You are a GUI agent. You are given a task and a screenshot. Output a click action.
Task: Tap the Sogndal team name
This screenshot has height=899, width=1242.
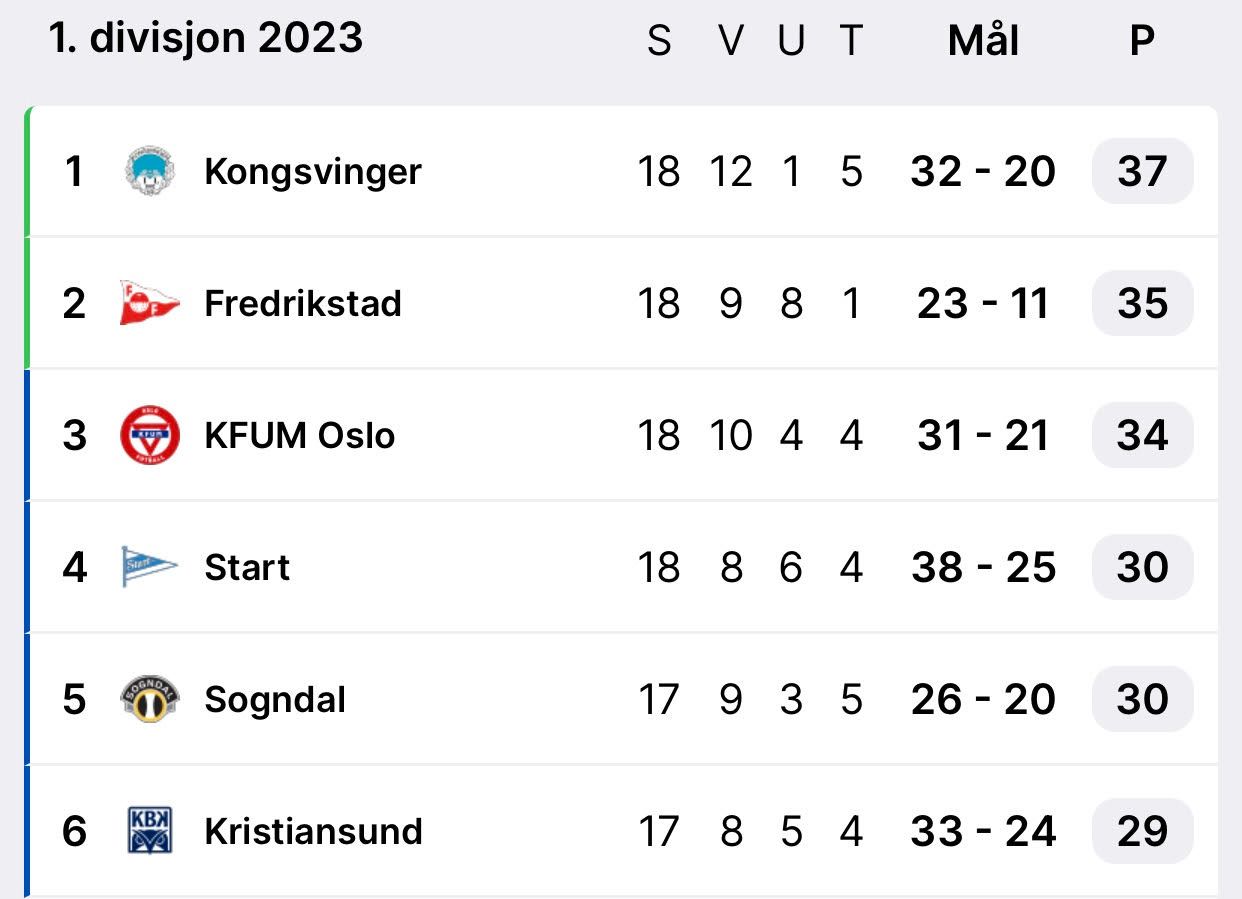coord(275,699)
